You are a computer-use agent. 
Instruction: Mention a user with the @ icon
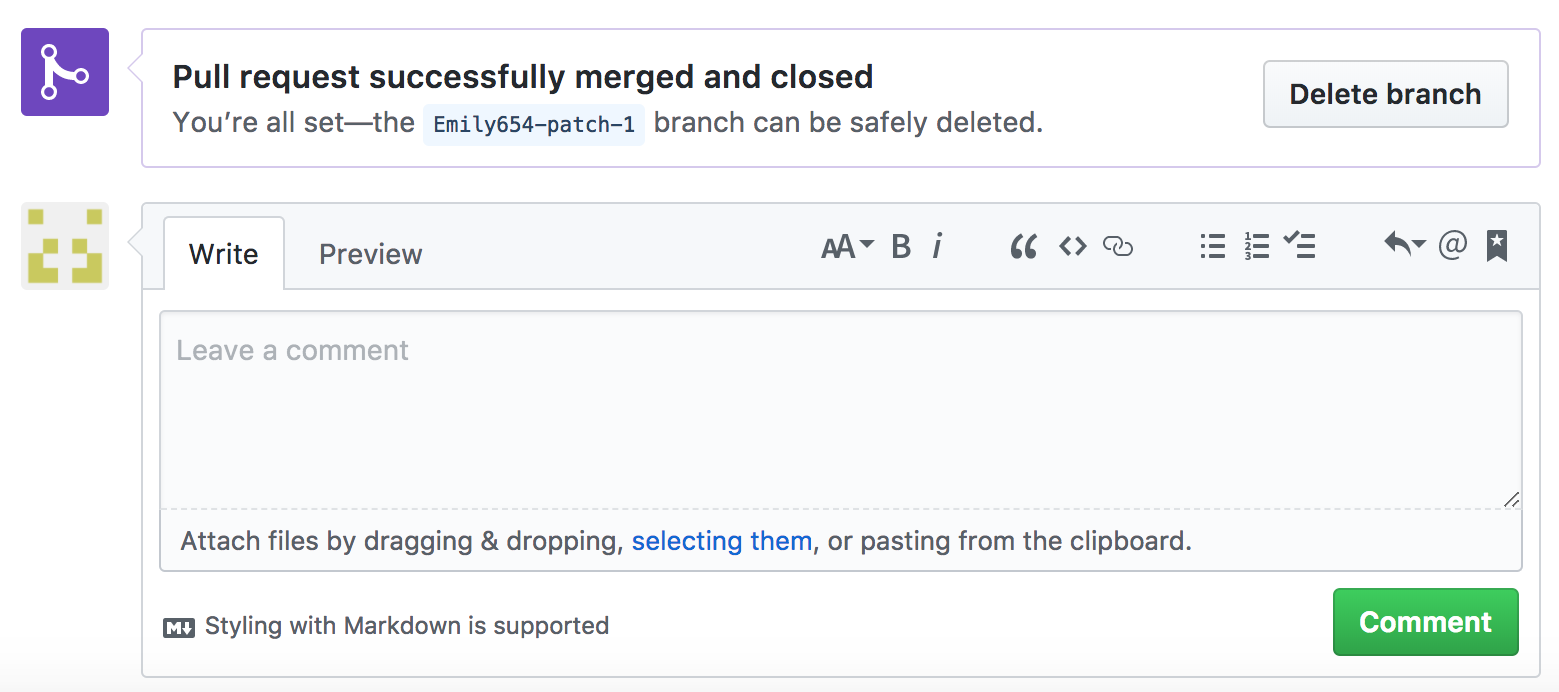coord(1452,246)
